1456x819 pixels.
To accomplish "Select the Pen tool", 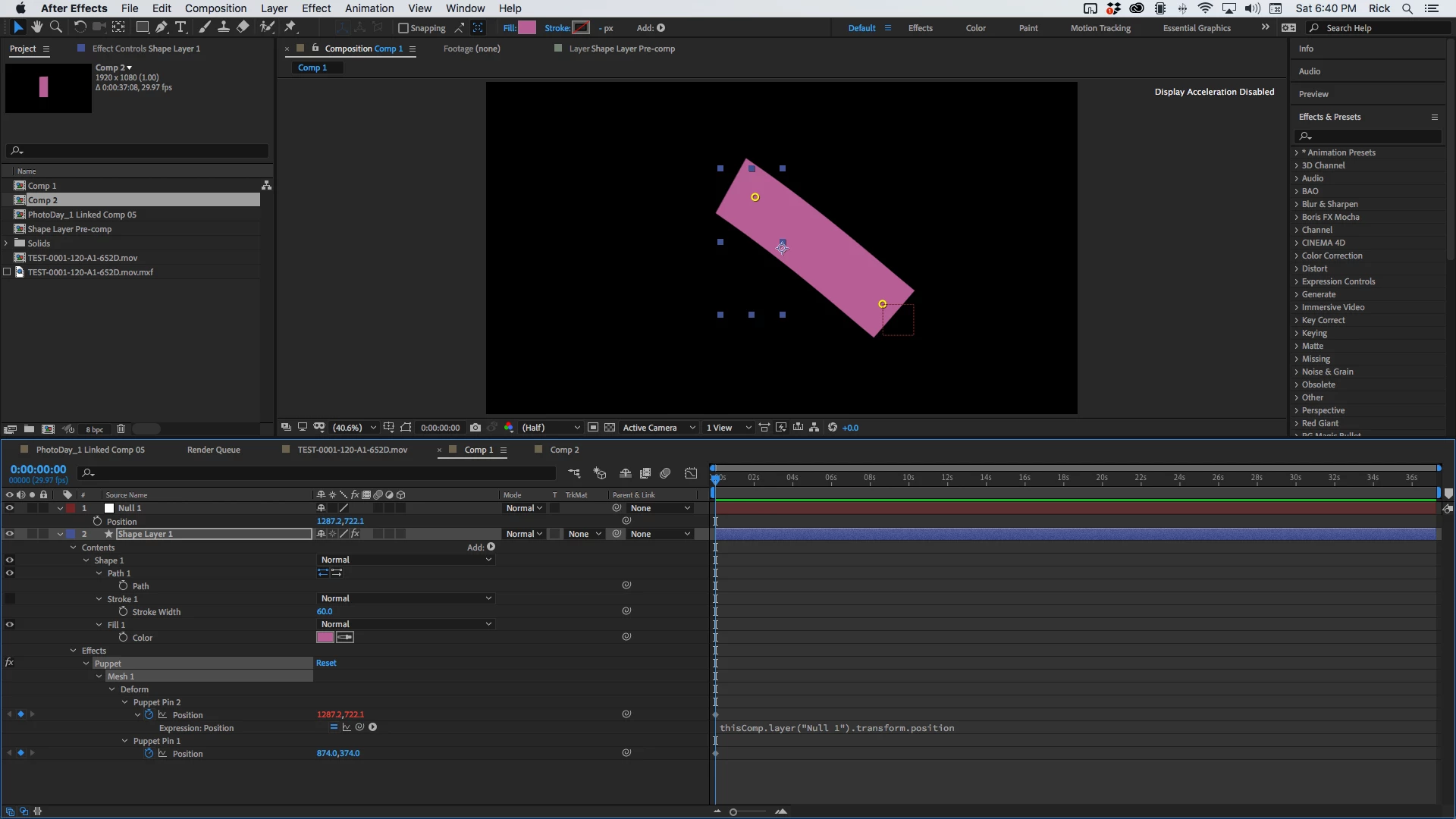I will [x=161, y=27].
